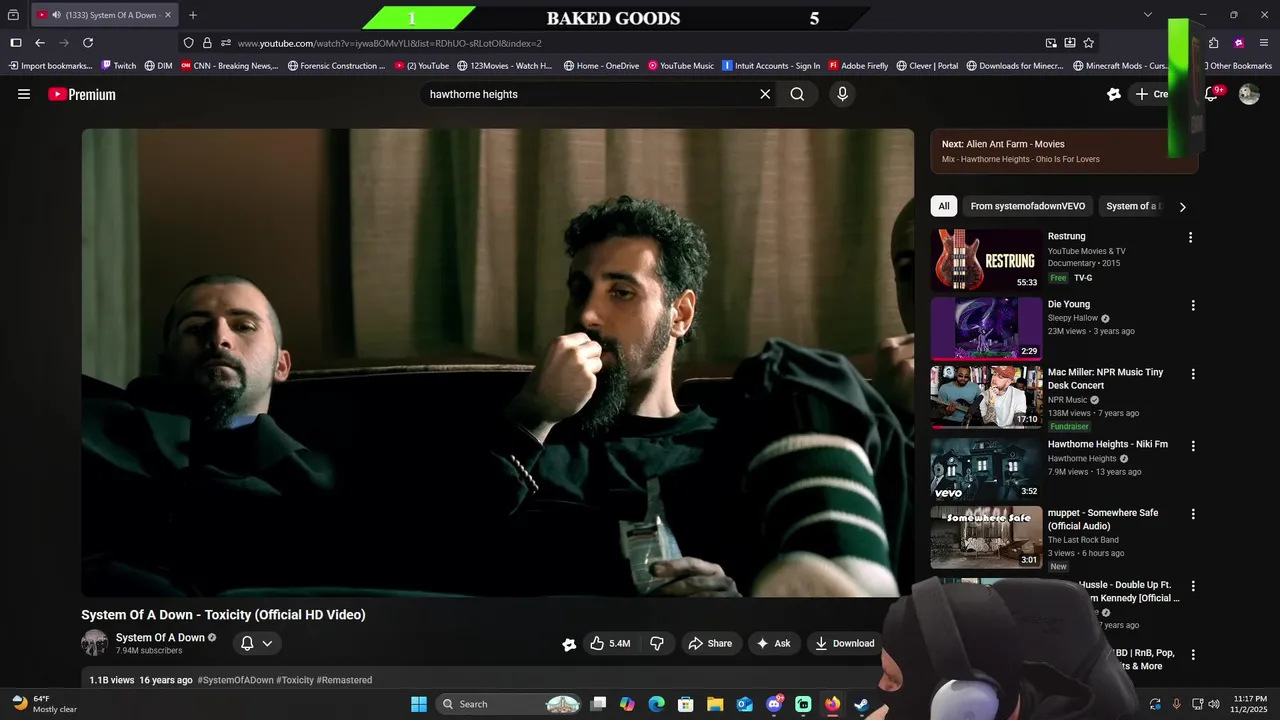The image size is (1280, 720).
Task: Open the site padlock information
Action: 207,43
